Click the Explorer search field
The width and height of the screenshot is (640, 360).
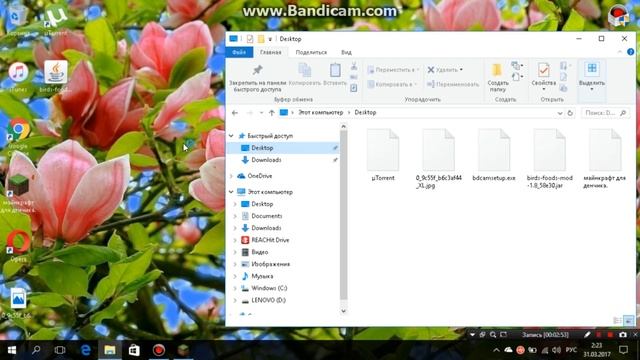point(605,113)
